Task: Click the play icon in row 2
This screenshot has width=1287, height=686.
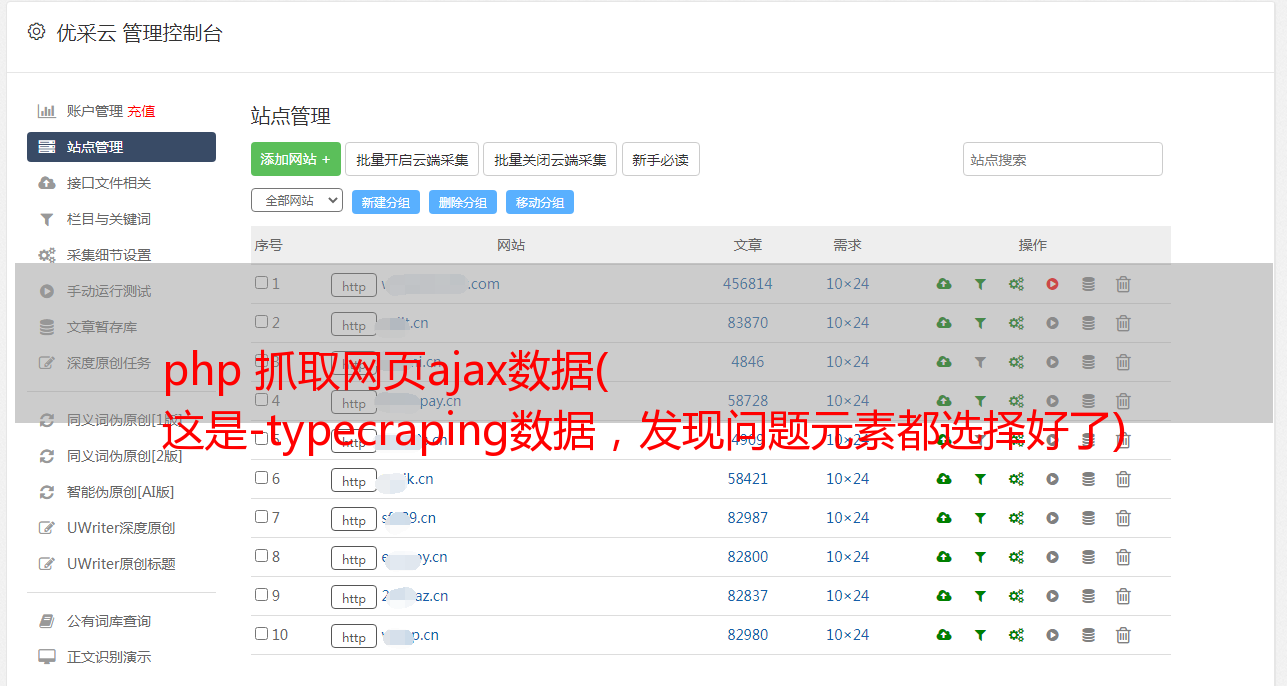Action: coord(1052,323)
